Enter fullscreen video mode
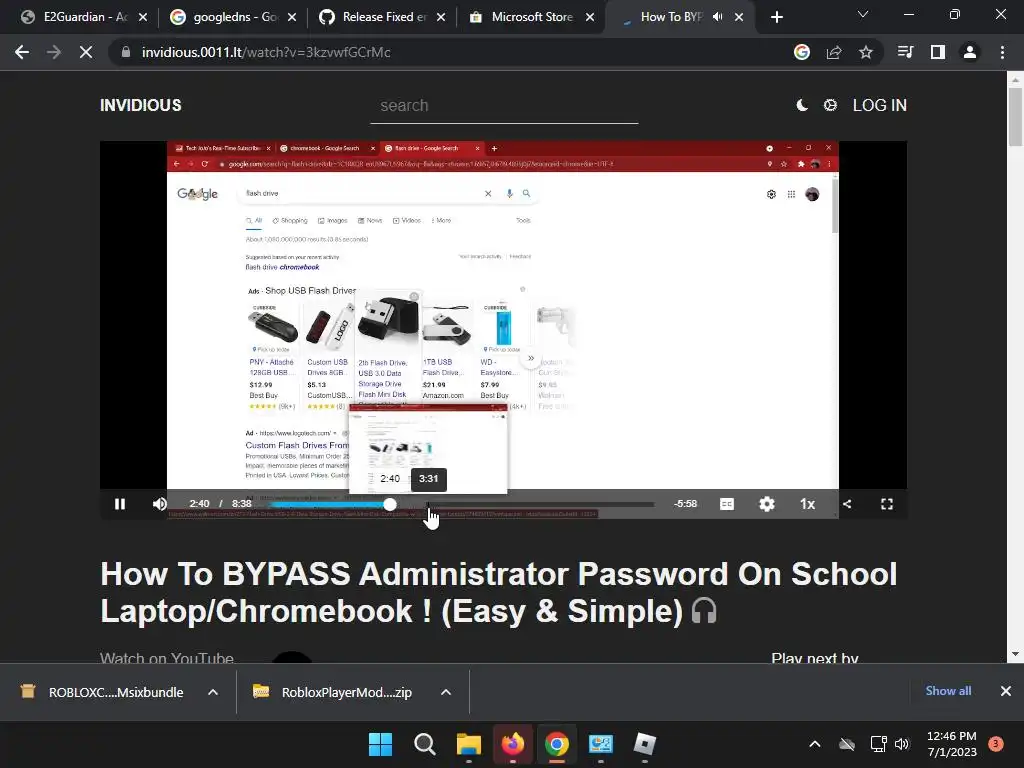This screenshot has height=768, width=1024. [886, 504]
